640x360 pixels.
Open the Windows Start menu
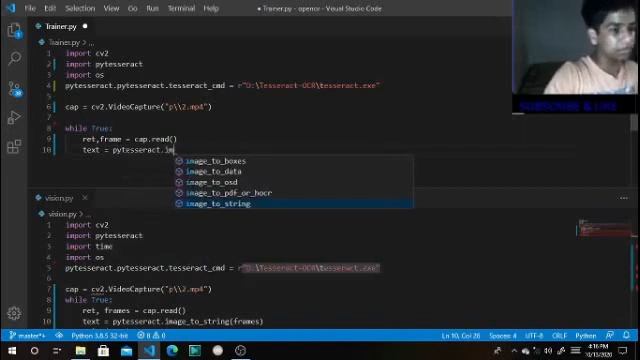coord(12,351)
